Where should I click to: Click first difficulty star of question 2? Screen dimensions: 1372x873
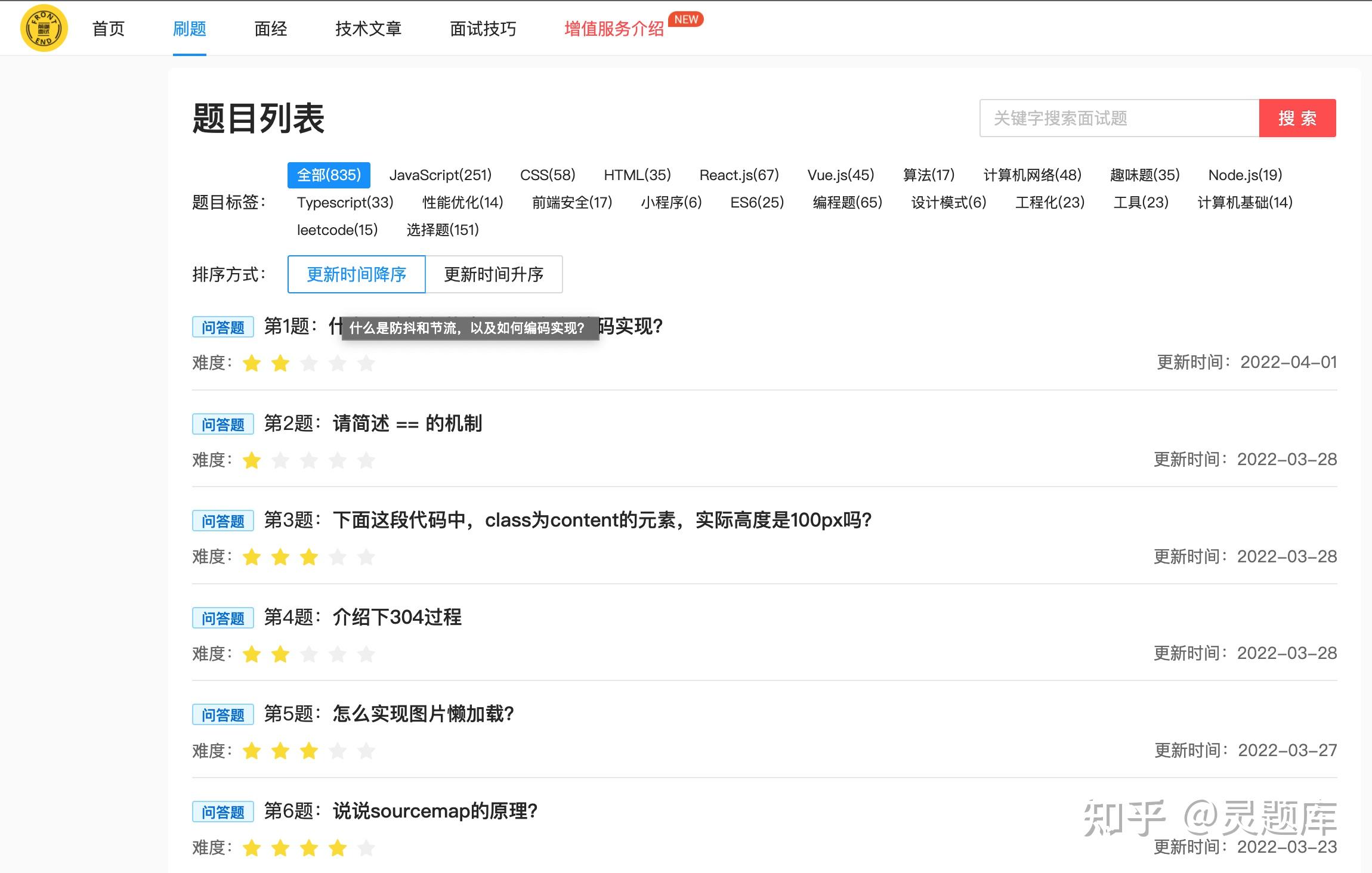coord(252,460)
